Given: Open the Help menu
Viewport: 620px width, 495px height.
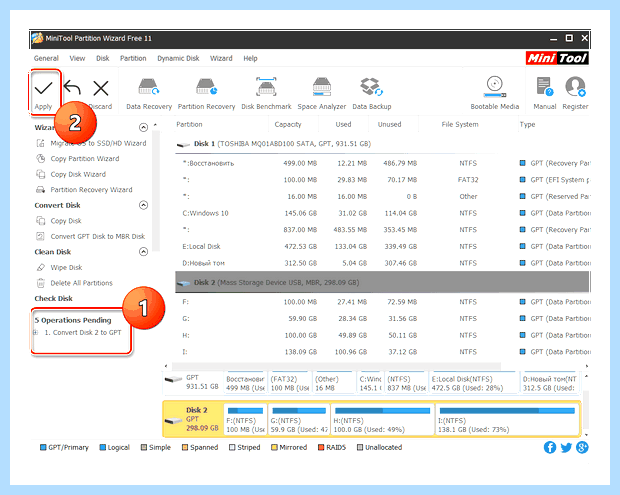Looking at the screenshot, I should coord(250,58).
